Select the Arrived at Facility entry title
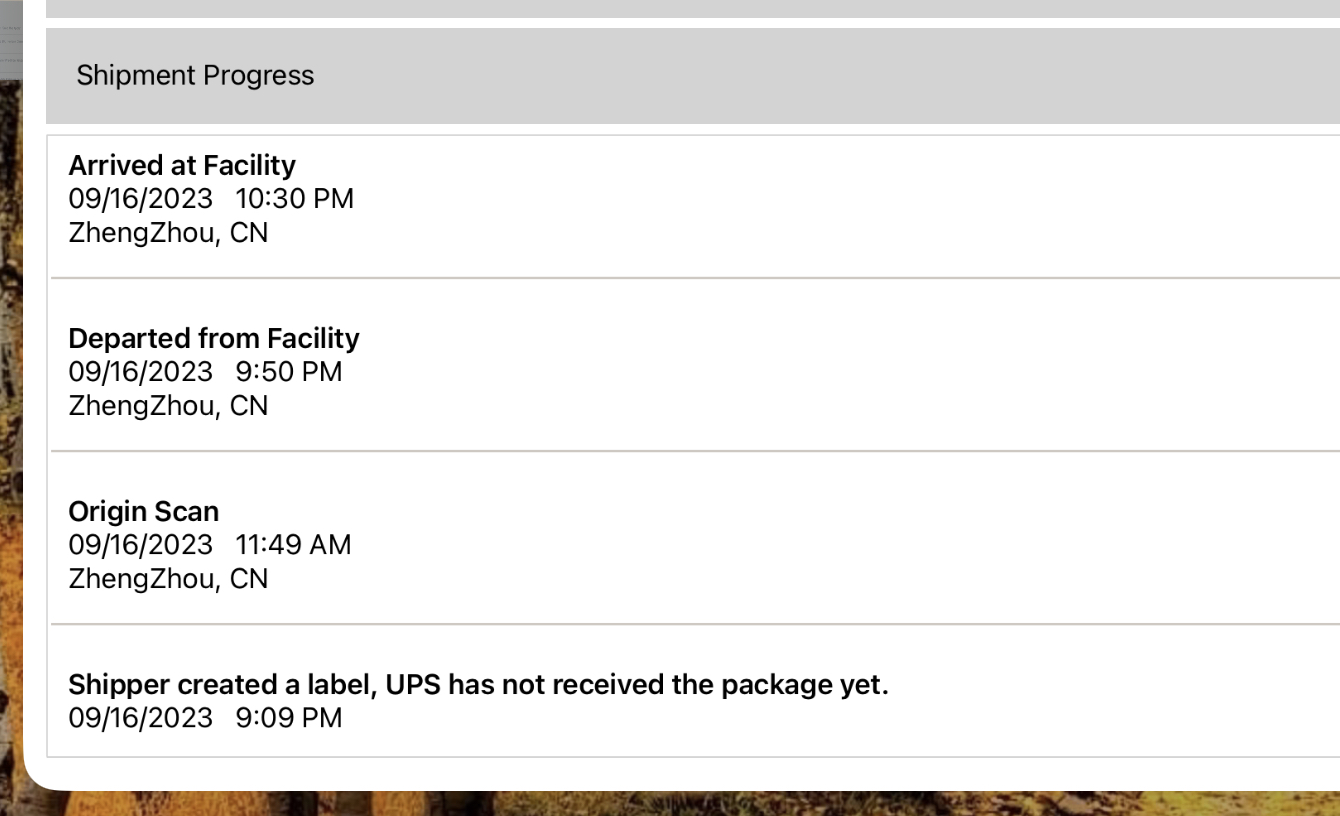 tap(182, 165)
